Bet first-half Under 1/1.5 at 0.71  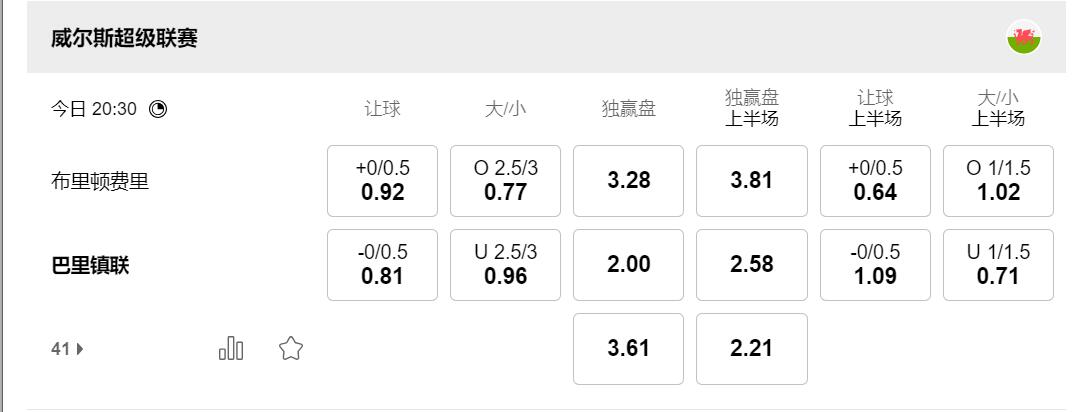click(998, 265)
